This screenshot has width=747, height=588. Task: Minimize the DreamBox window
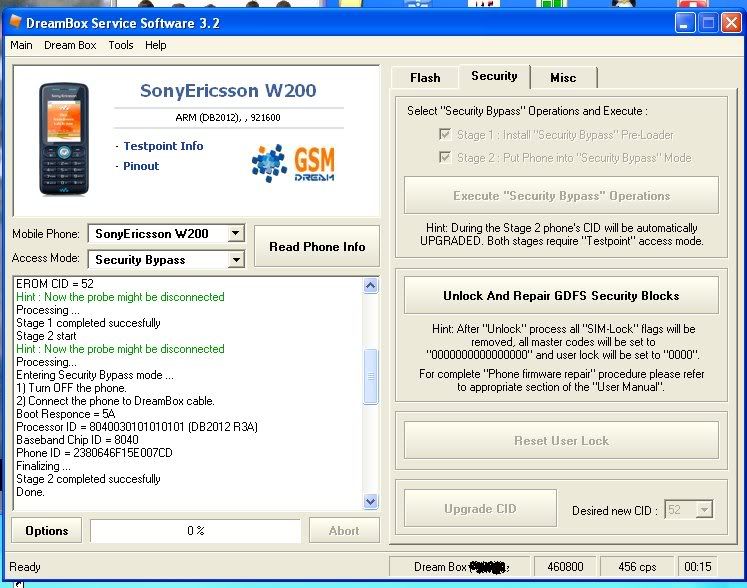(685, 22)
